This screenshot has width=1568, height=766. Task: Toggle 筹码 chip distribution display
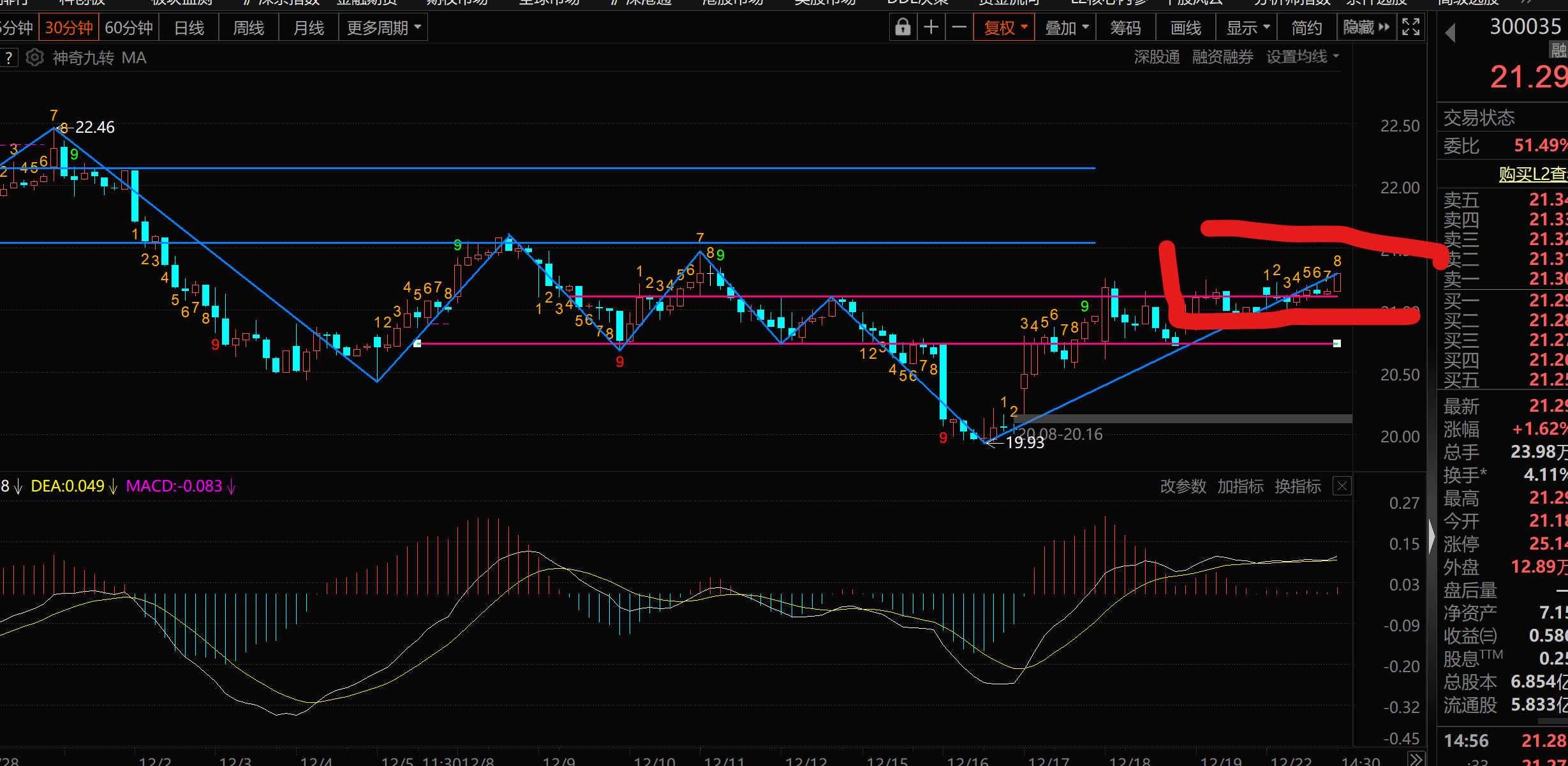click(1125, 27)
